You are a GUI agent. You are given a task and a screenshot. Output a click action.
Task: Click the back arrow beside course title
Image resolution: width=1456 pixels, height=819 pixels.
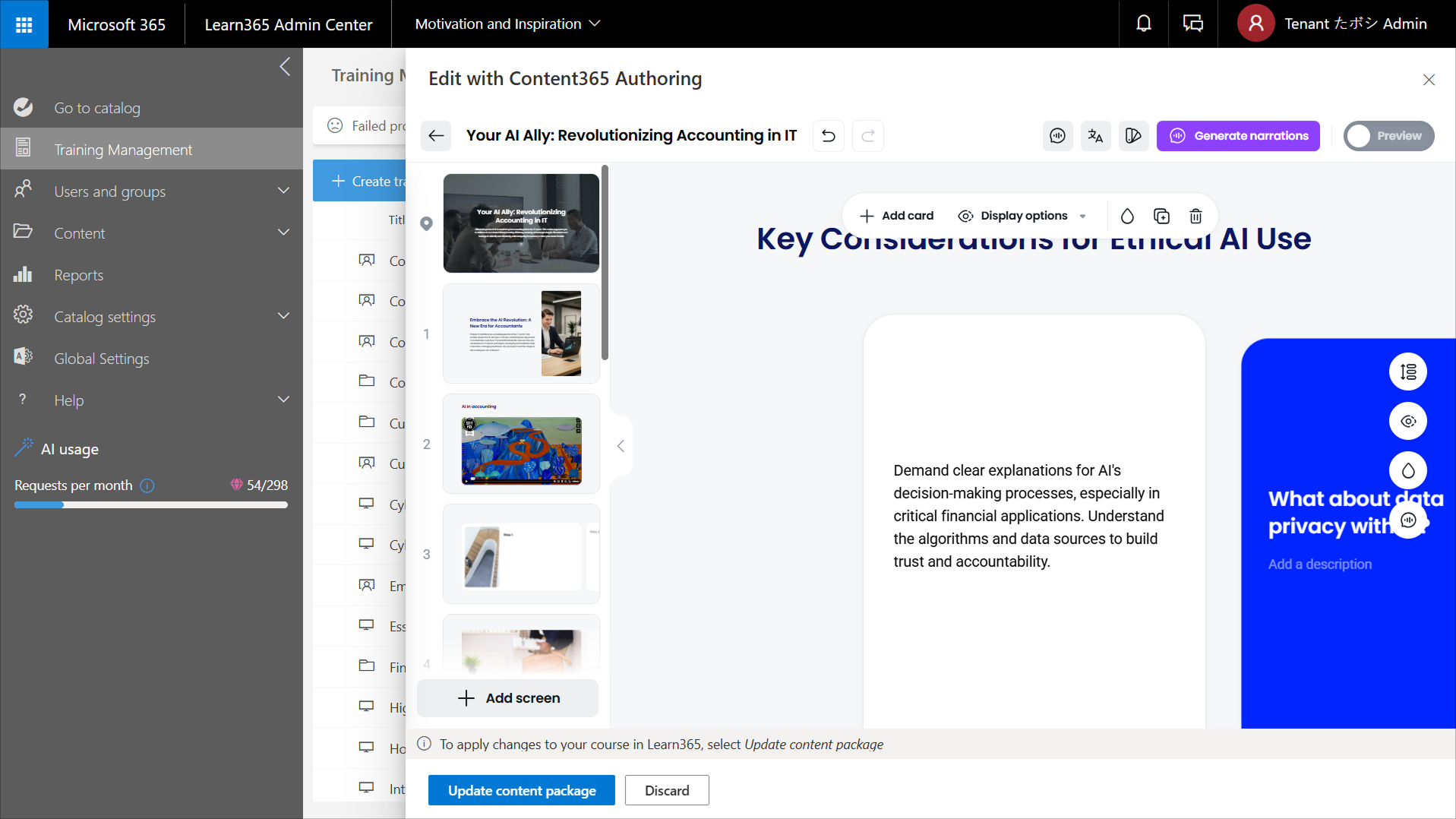[x=436, y=136]
